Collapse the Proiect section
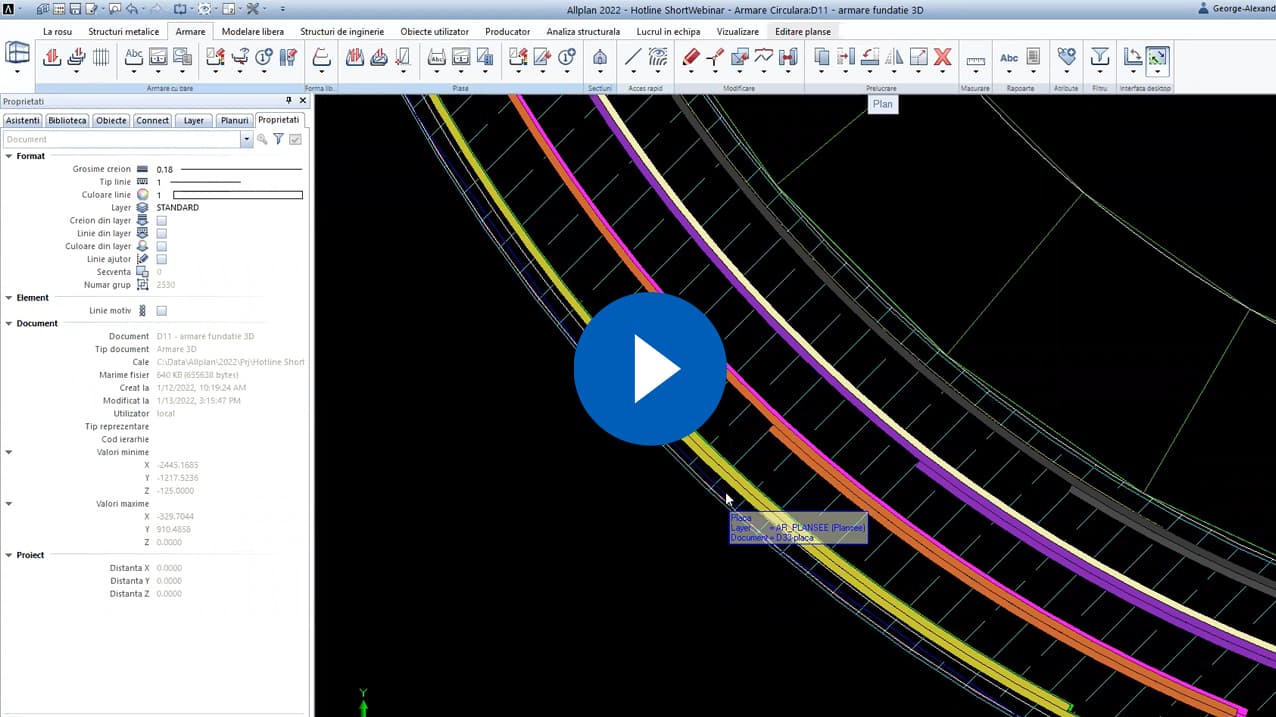1276x717 pixels. pyautogui.click(x=9, y=555)
